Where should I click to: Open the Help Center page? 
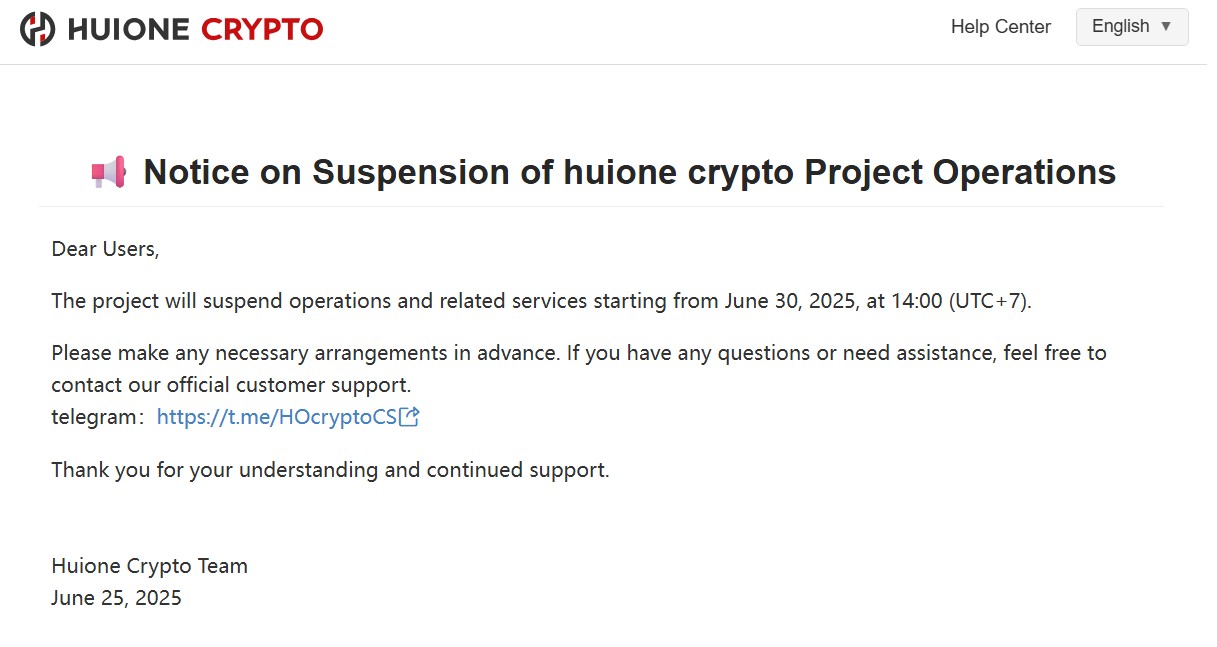[x=1000, y=27]
